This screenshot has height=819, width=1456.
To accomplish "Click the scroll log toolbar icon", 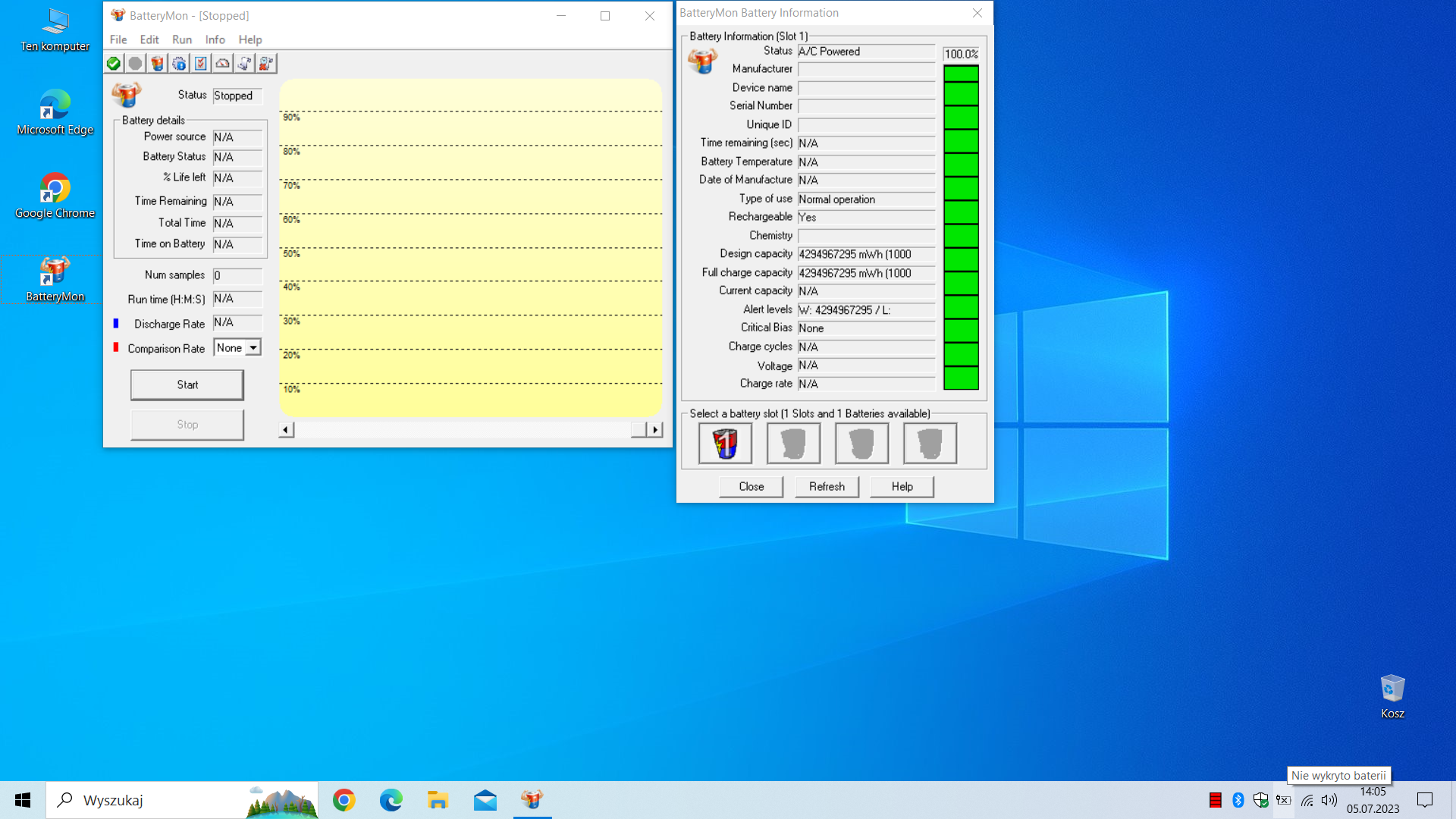I will [244, 64].
